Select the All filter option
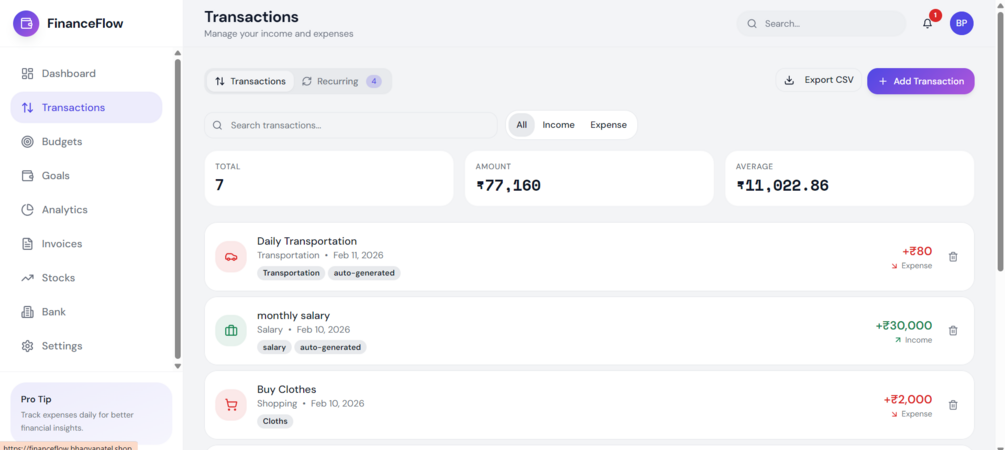Screen dimensions: 1005x450 pos(521,125)
